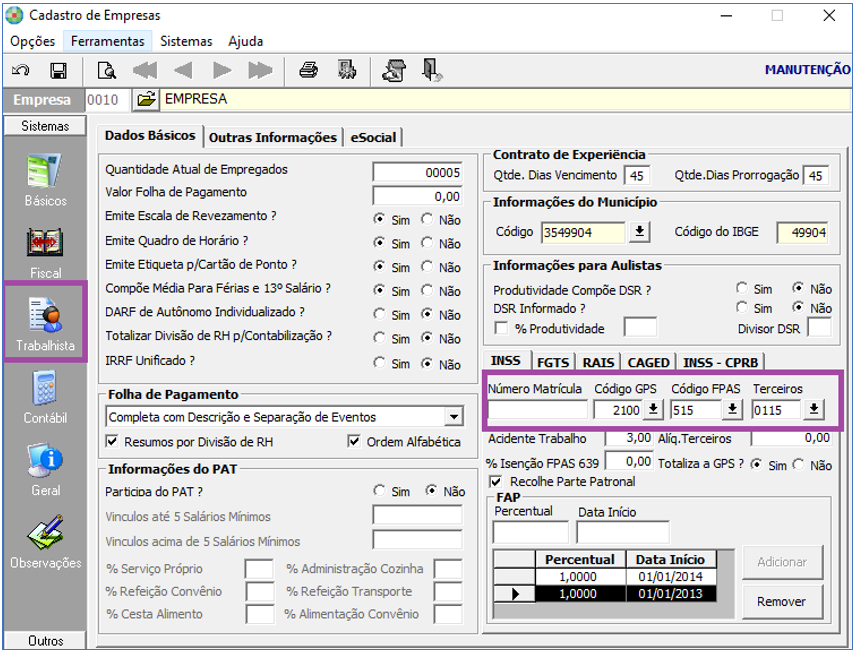The height and width of the screenshot is (651, 853).
Task: Exit using the door icon
Action: pyautogui.click(x=432, y=71)
